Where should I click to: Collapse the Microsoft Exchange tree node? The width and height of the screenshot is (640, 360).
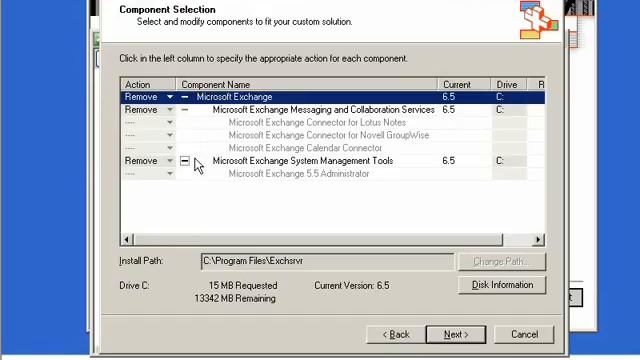[185, 97]
